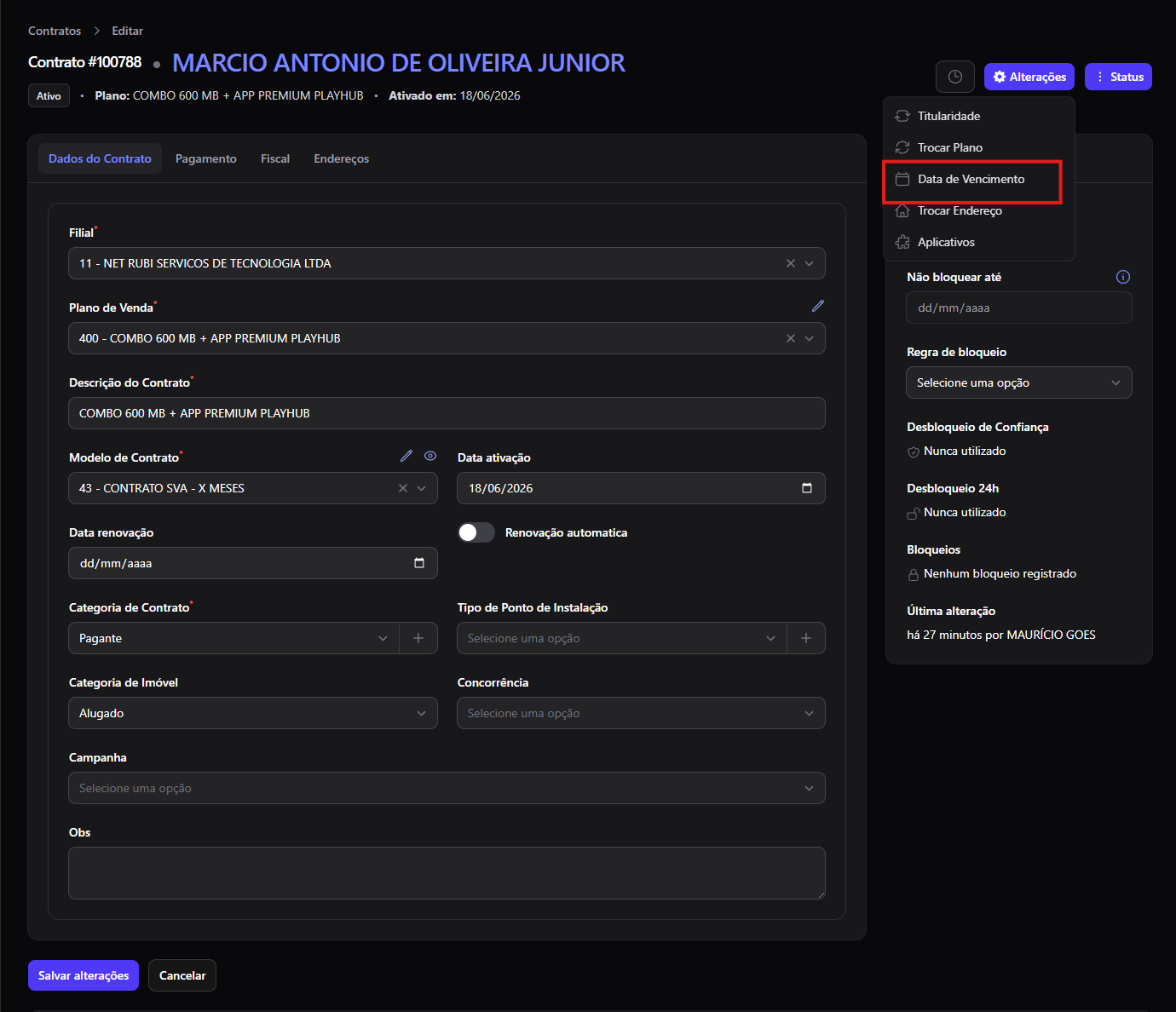
Task: Click the Trocar Plano refresh icon
Action: (902, 147)
